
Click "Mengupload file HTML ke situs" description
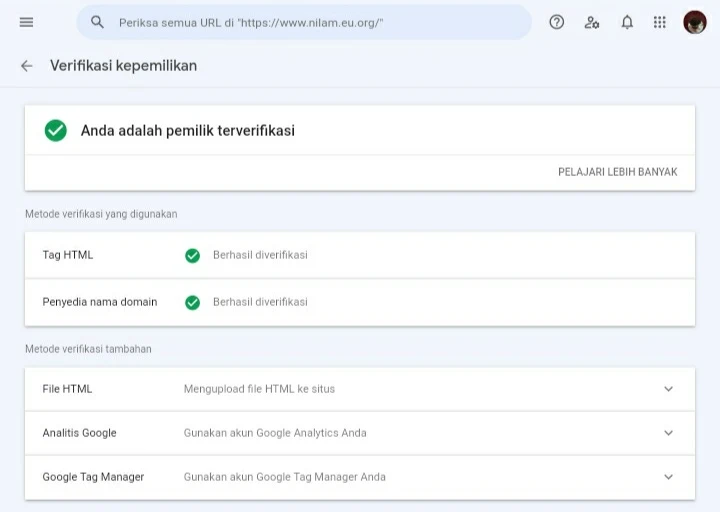[259, 389]
